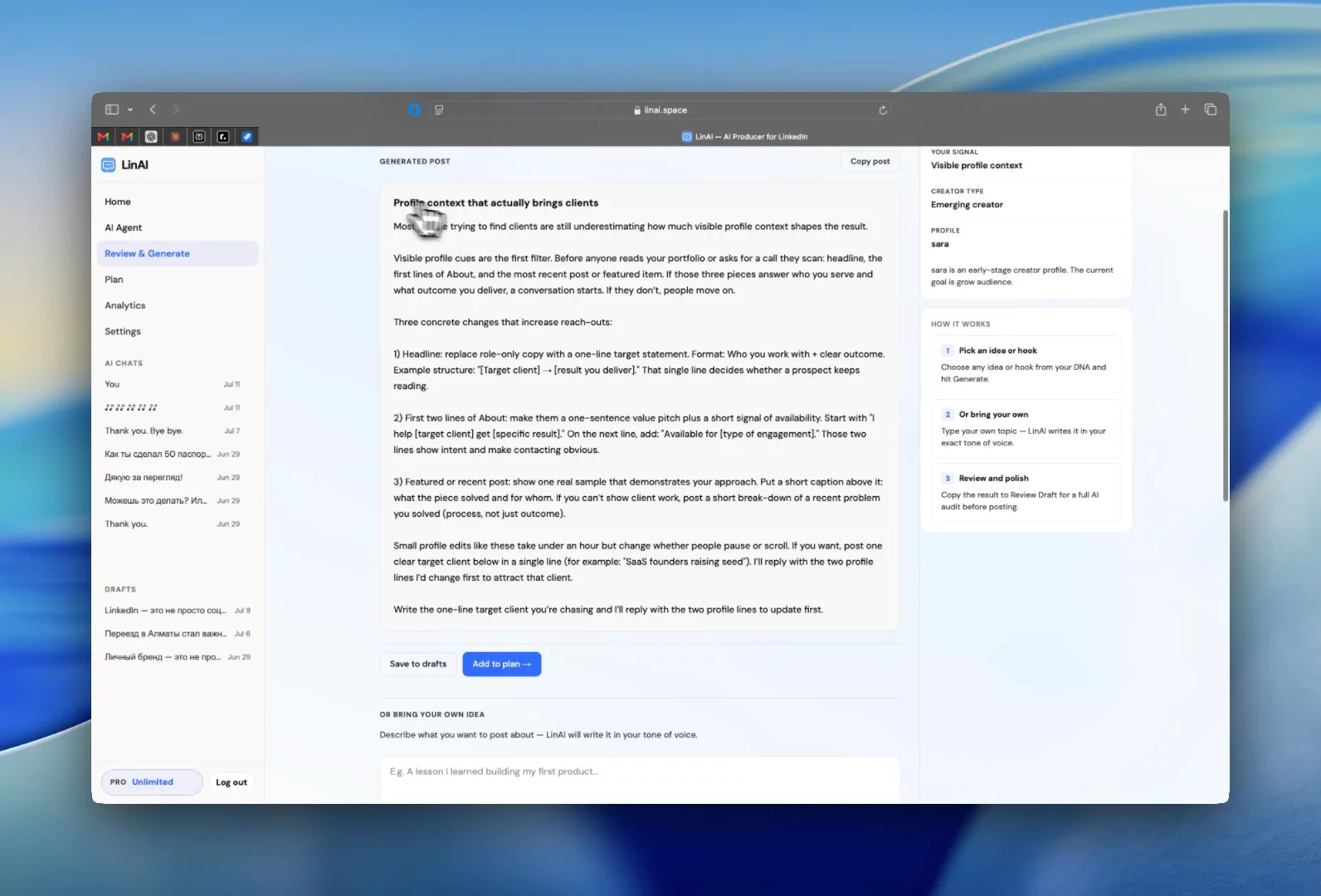Click the post title Profile context that actually brings clients
Image resolution: width=1321 pixels, height=896 pixels.
tap(495, 203)
